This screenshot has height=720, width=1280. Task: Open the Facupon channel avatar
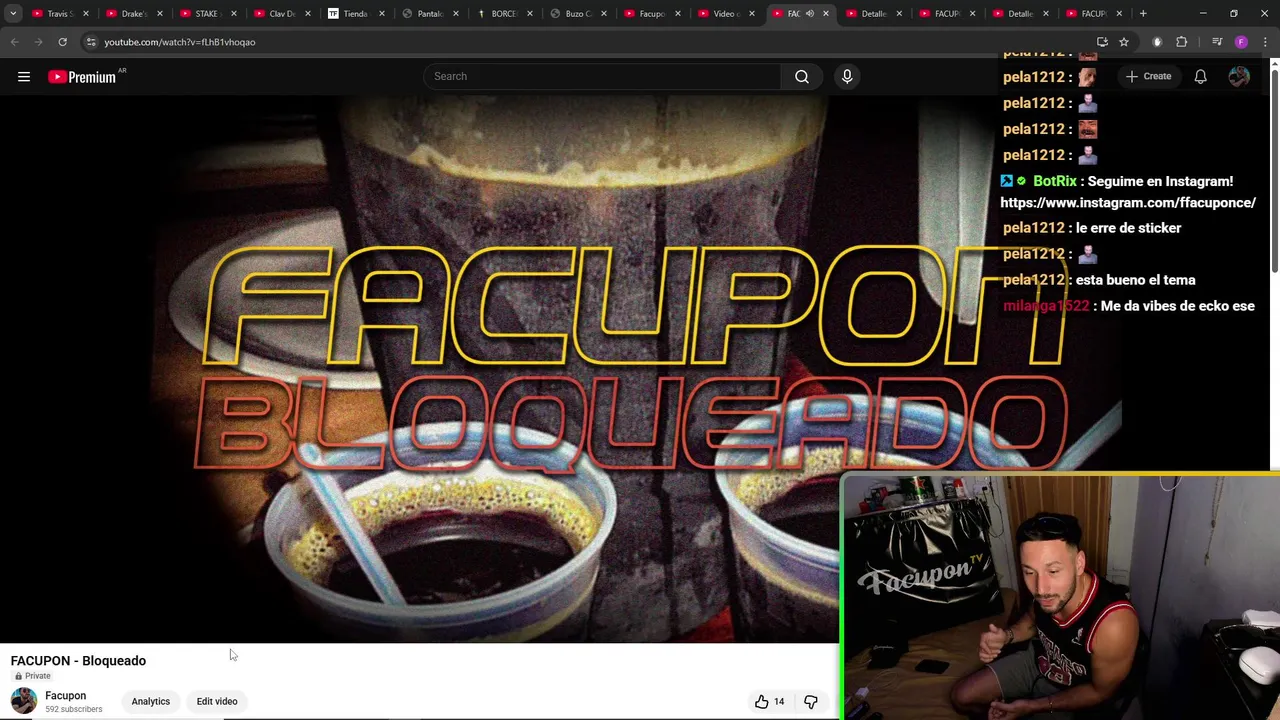pos(24,701)
